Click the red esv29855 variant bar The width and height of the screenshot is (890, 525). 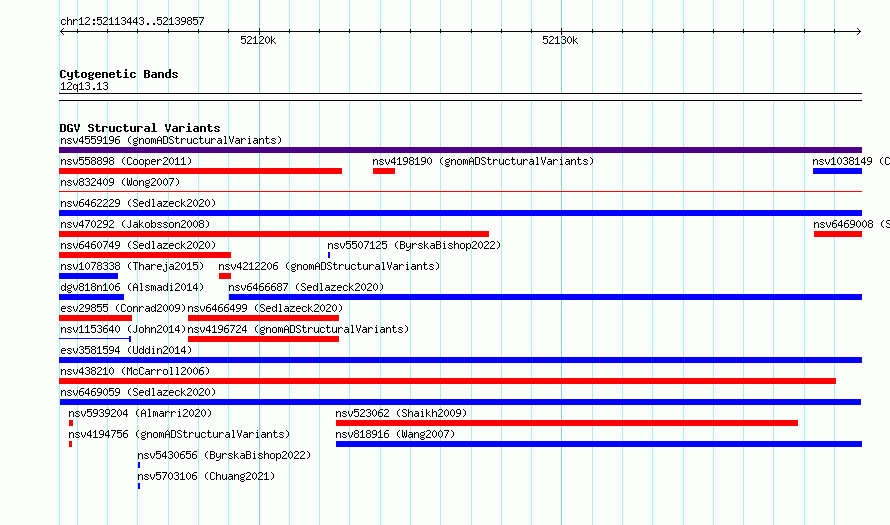coord(95,318)
